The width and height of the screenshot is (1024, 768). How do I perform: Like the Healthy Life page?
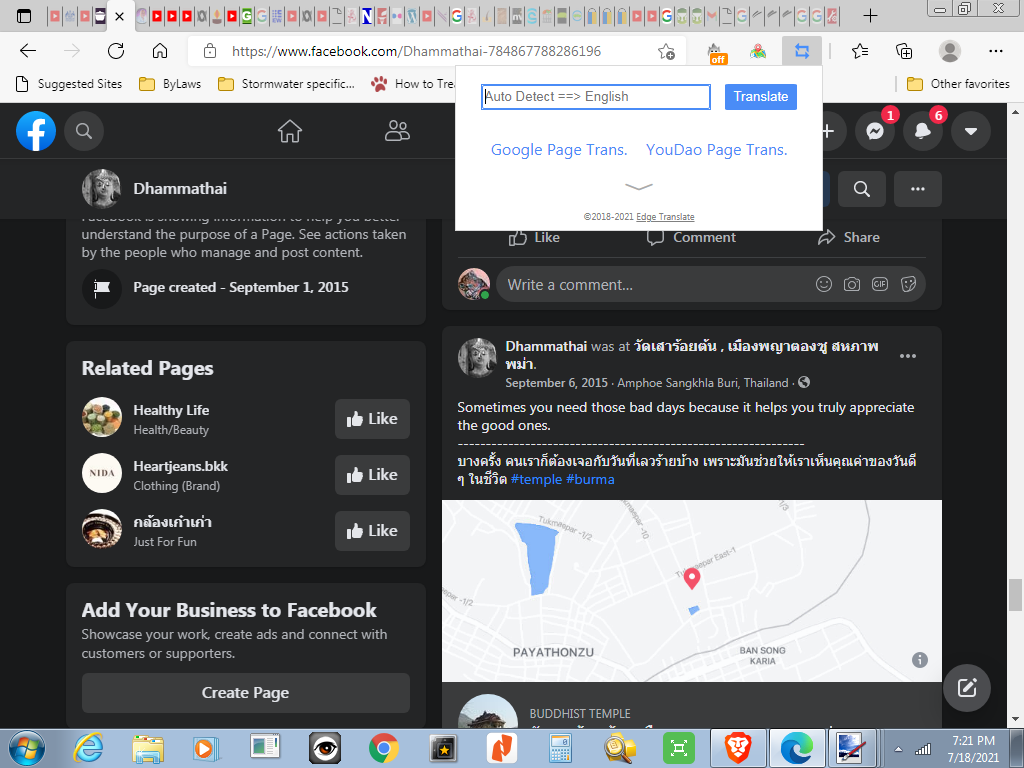(372, 419)
